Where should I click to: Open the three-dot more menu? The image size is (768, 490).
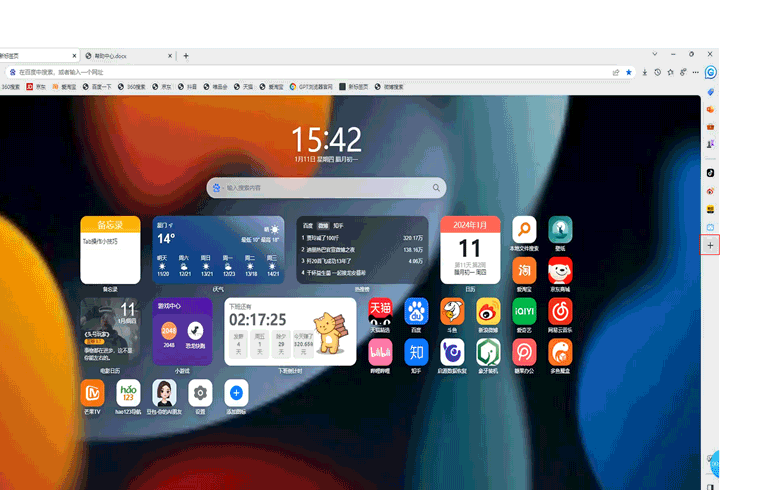pos(696,73)
